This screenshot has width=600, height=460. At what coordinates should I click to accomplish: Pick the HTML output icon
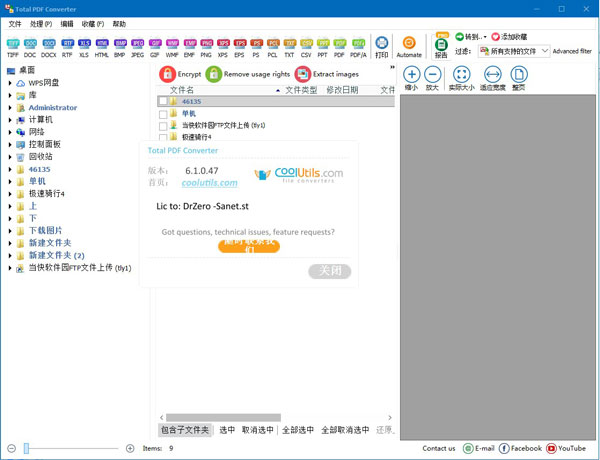click(102, 47)
